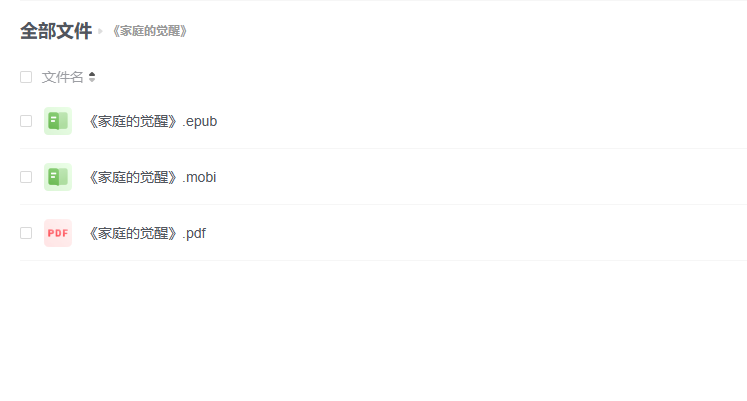Click the green epub book file icon

tap(58, 121)
